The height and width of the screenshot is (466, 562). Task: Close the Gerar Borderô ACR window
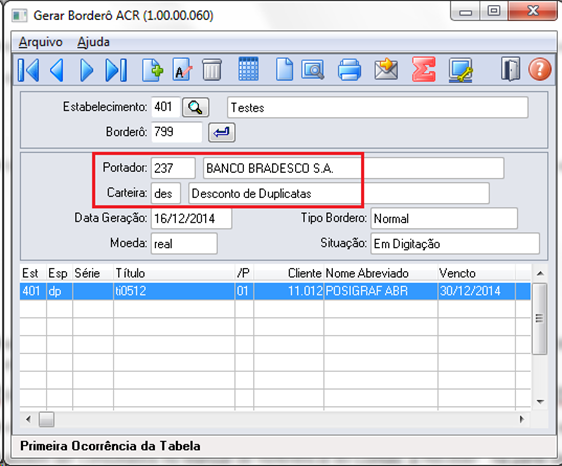click(532, 11)
